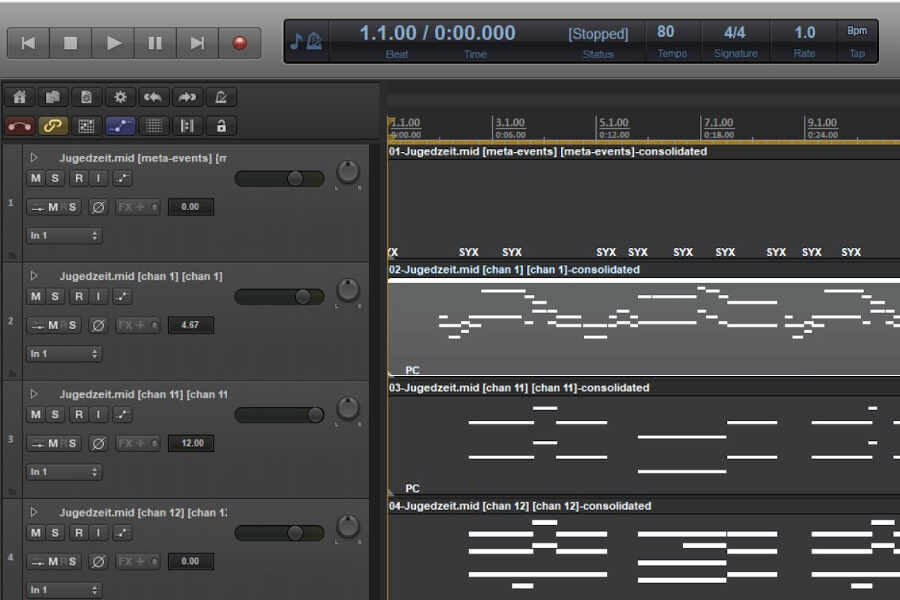Pause playback in the transport bar
The image size is (900, 600).
click(x=155, y=43)
